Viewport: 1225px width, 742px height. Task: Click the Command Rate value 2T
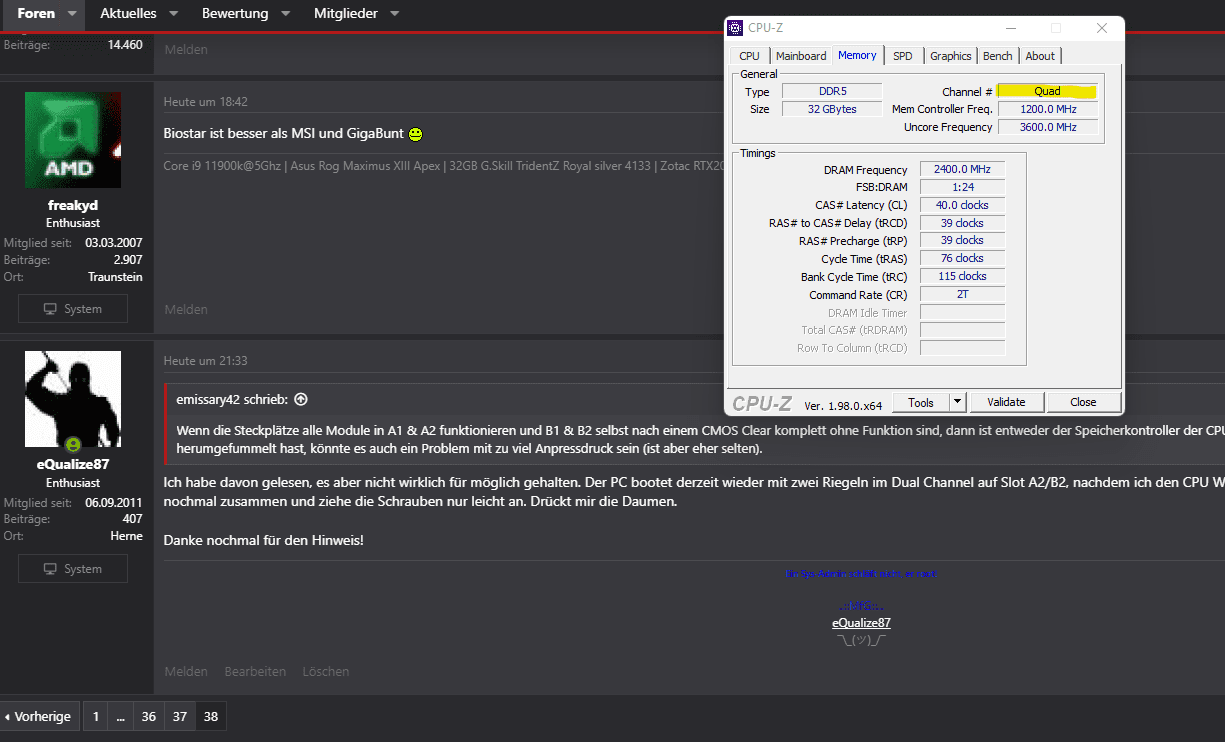962,294
